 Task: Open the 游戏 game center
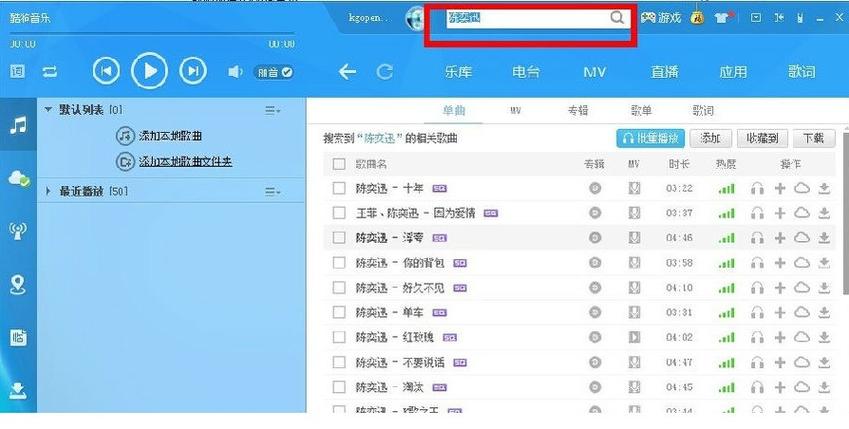coord(661,18)
